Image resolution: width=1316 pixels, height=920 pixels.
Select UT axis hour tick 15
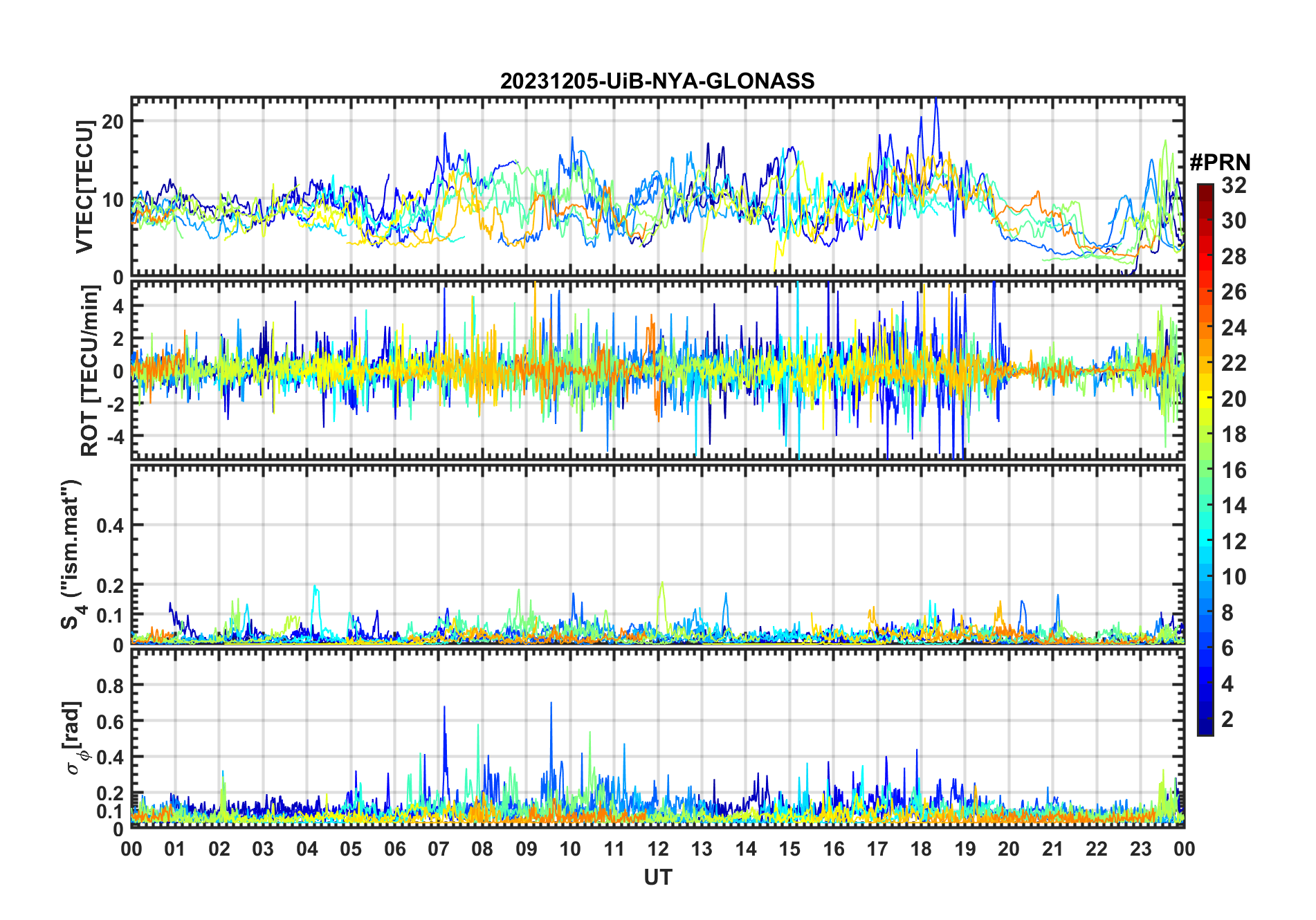789,849
